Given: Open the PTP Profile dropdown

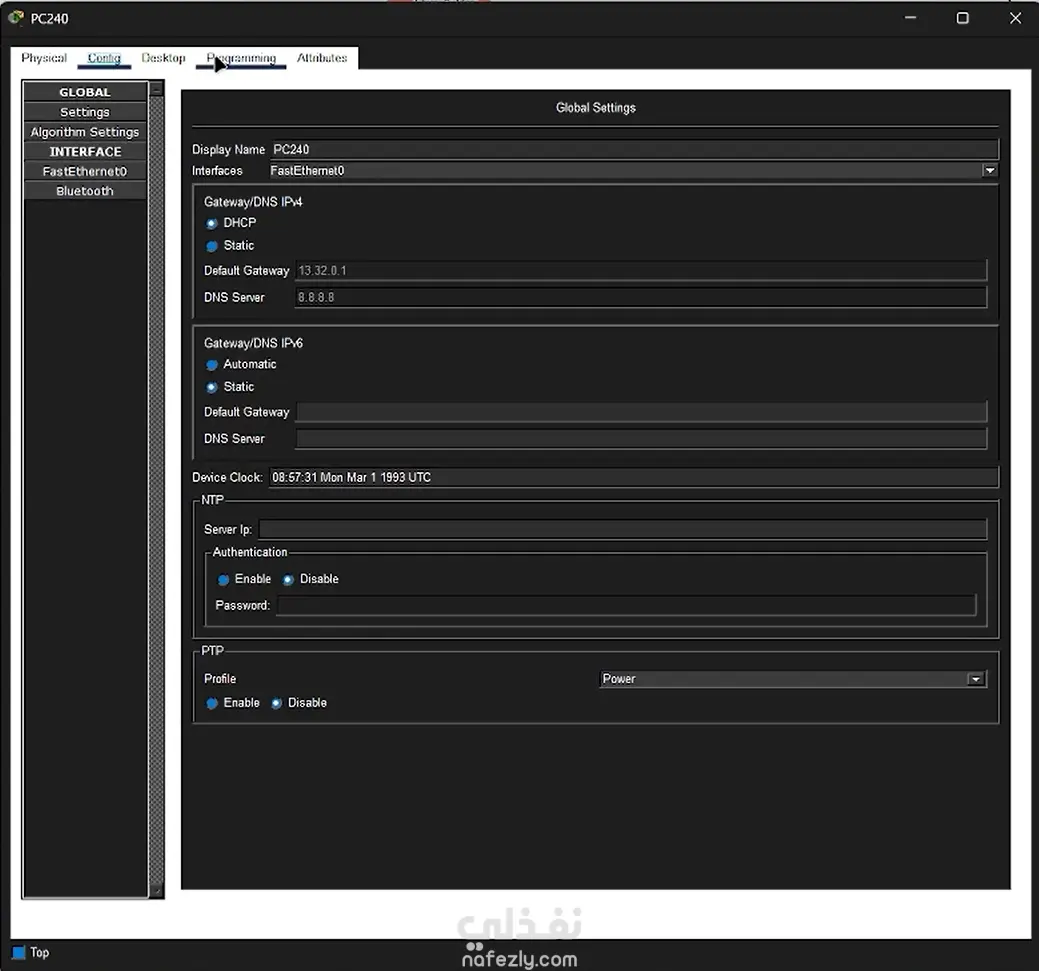Looking at the screenshot, I should pos(793,679).
